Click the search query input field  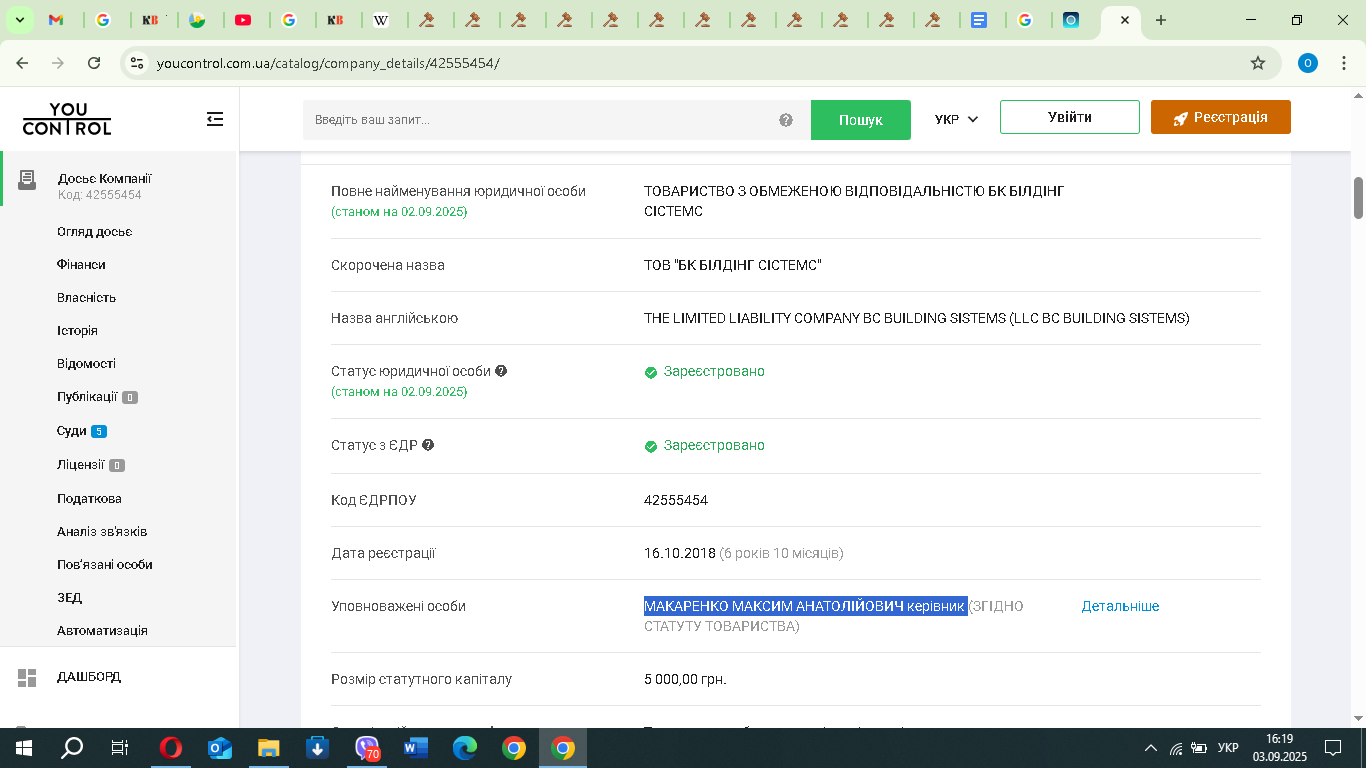pos(540,120)
